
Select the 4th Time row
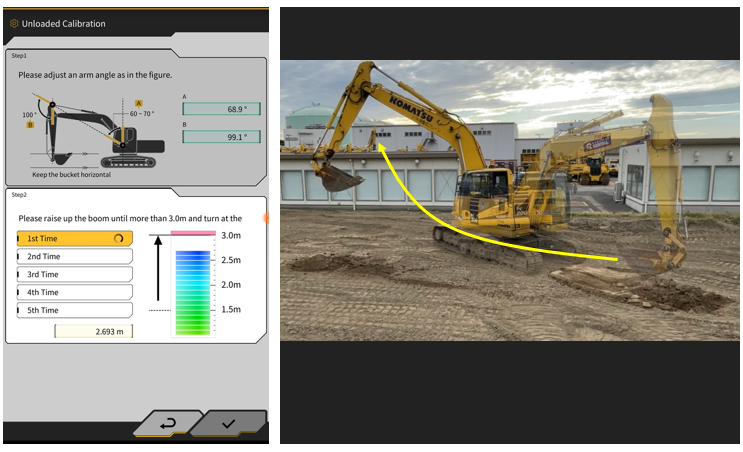coord(75,292)
